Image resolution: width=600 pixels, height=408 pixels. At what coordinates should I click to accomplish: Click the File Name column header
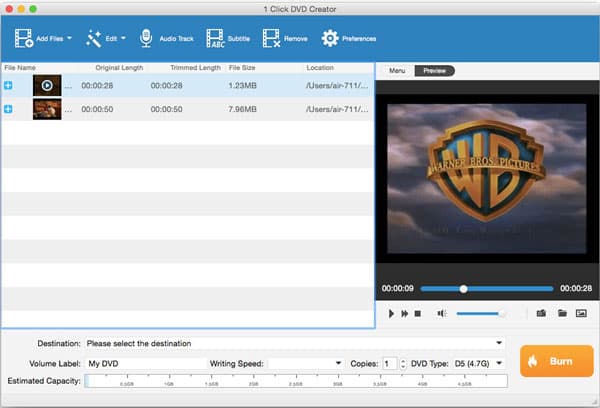pos(20,68)
